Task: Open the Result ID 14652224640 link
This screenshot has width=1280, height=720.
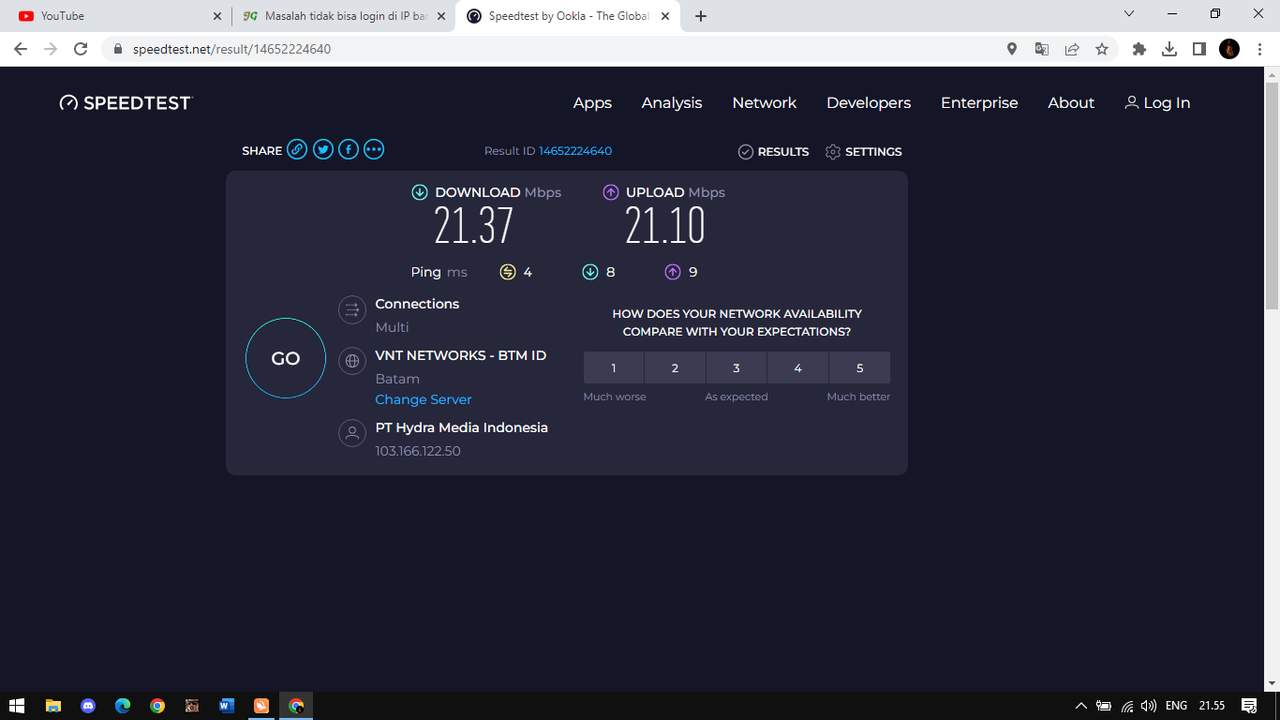Action: (x=575, y=151)
